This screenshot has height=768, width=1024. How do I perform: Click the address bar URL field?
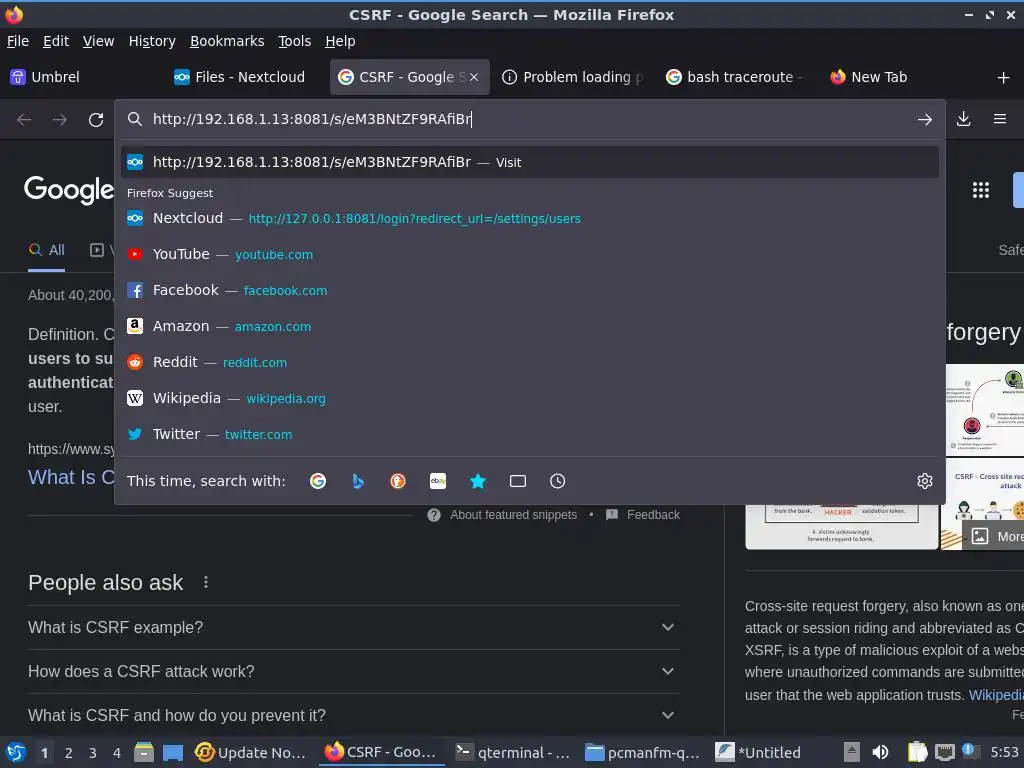[530, 119]
